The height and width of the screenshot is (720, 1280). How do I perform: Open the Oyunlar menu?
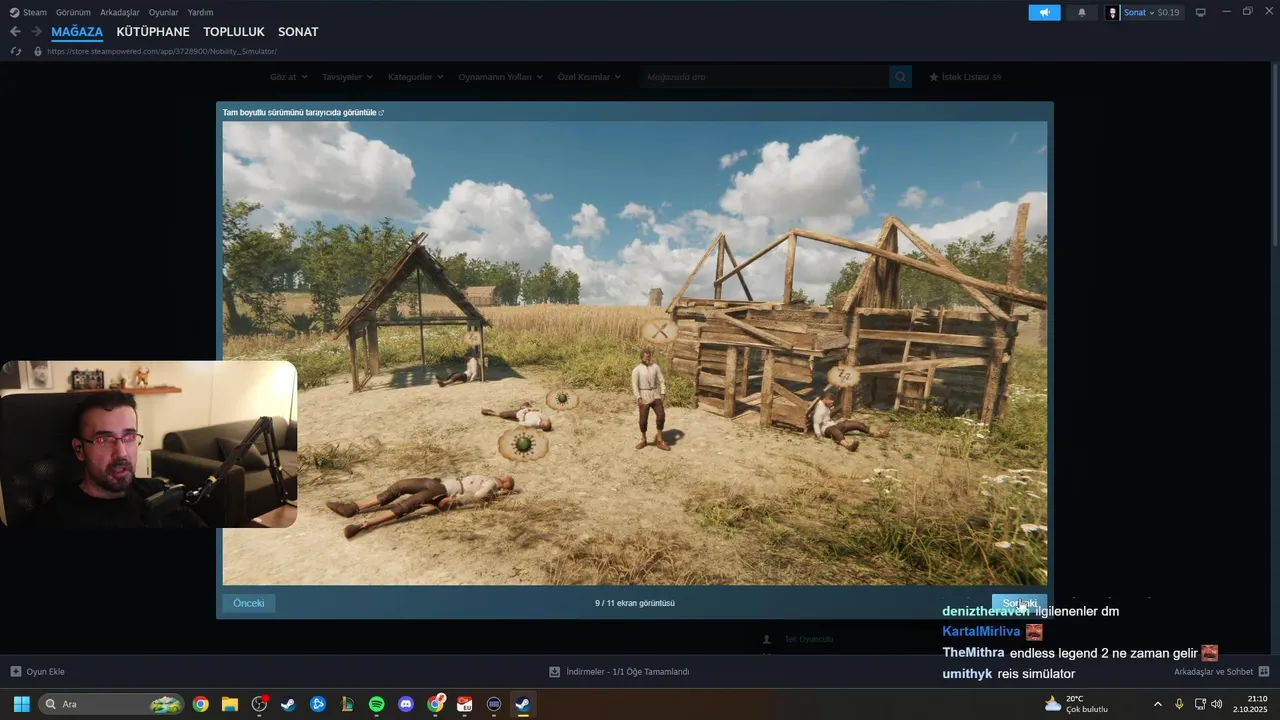(x=163, y=12)
